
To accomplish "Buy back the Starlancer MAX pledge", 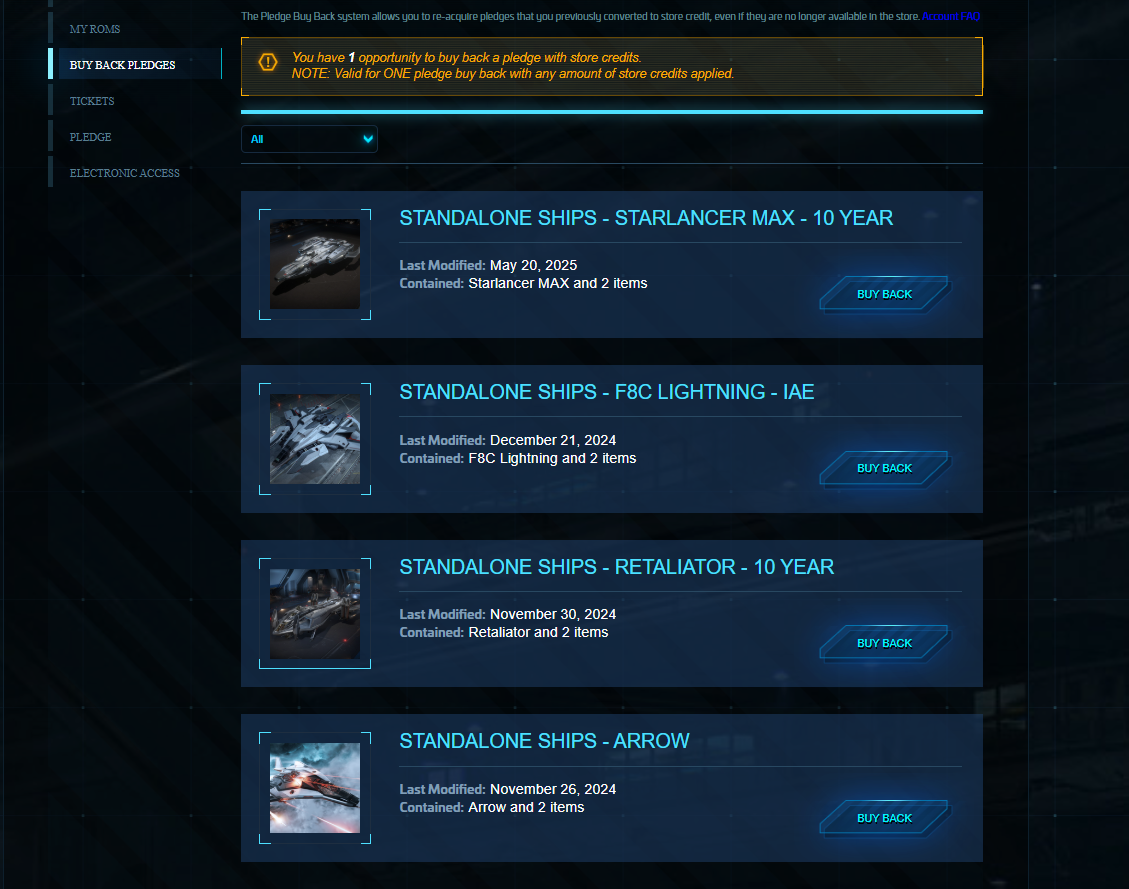I will (885, 294).
